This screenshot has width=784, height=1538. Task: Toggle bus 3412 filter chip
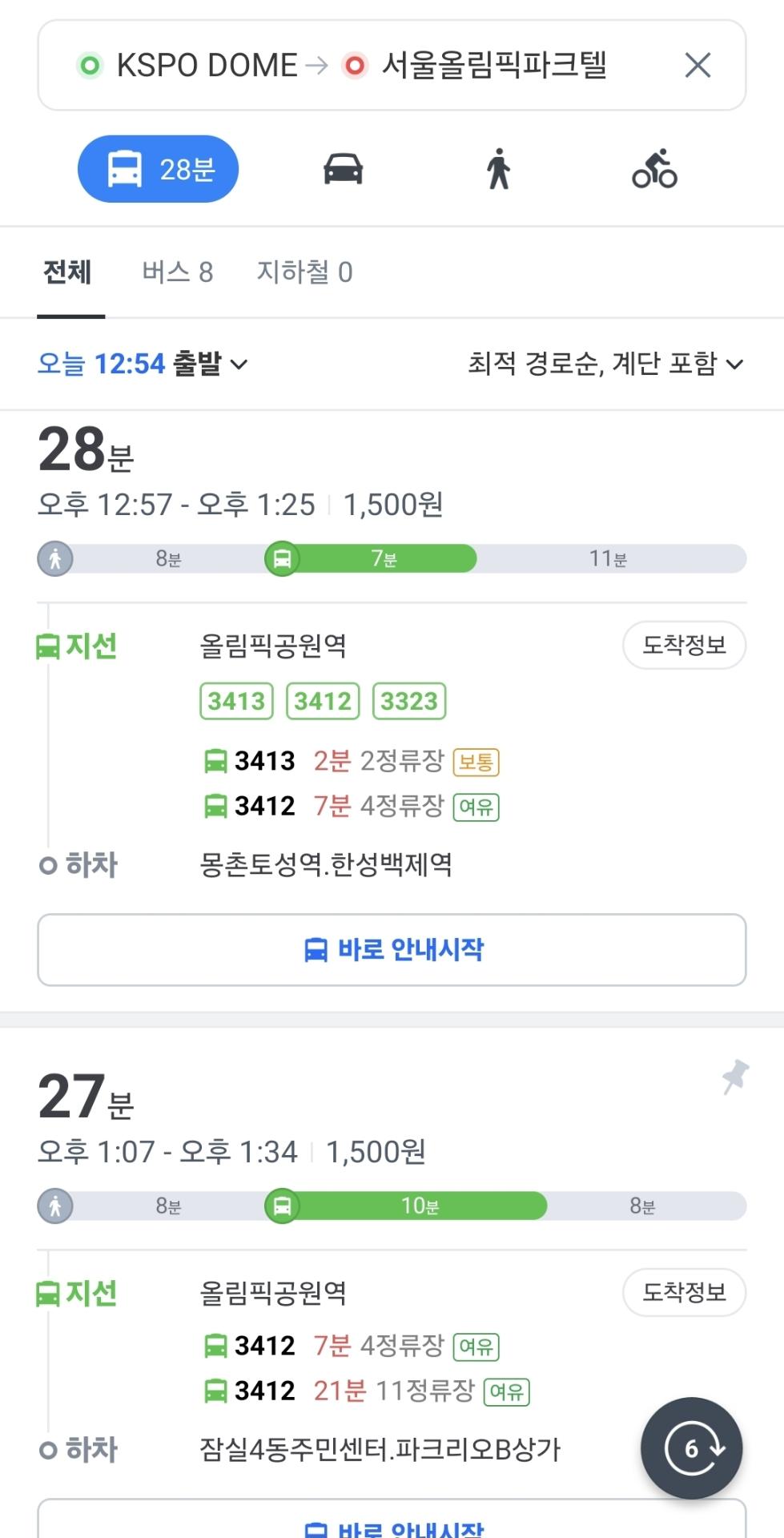[x=323, y=701]
